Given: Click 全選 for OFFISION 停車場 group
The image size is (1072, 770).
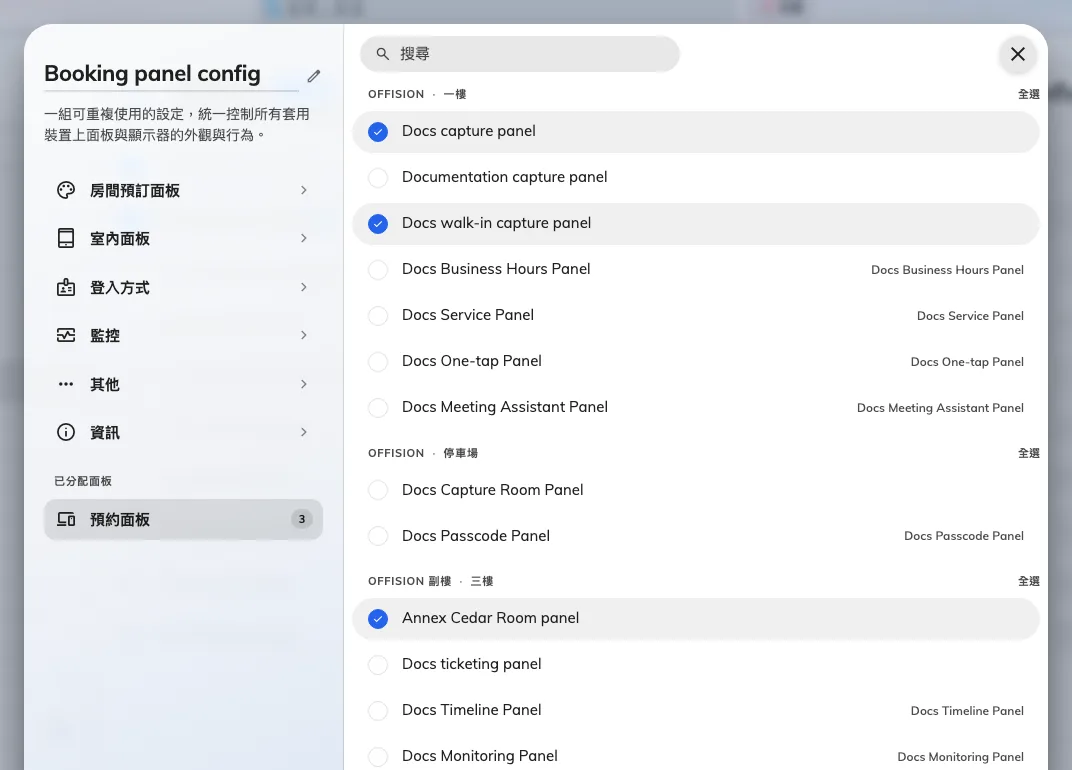Looking at the screenshot, I should [1028, 453].
